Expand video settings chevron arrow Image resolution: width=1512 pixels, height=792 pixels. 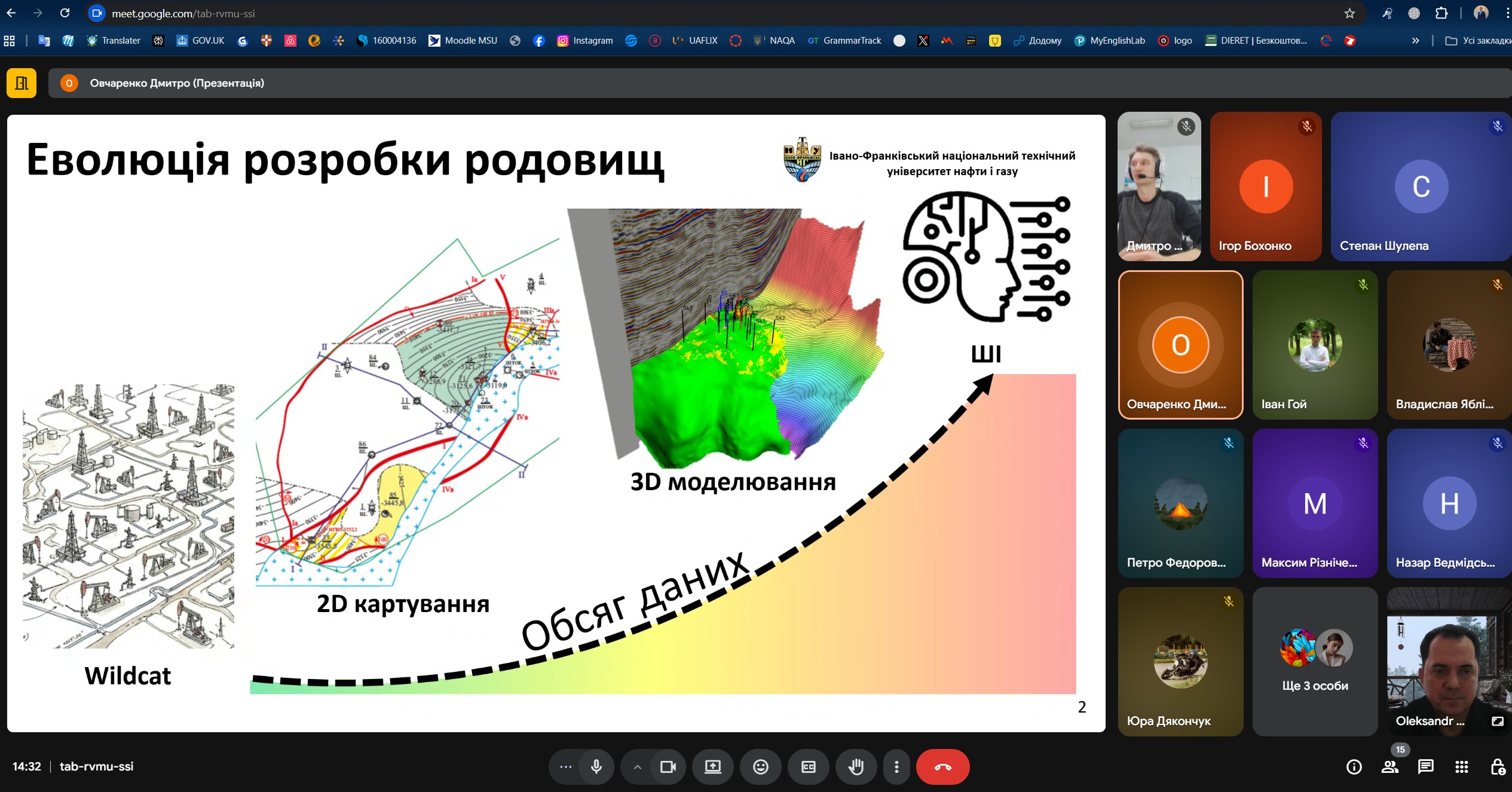click(637, 767)
